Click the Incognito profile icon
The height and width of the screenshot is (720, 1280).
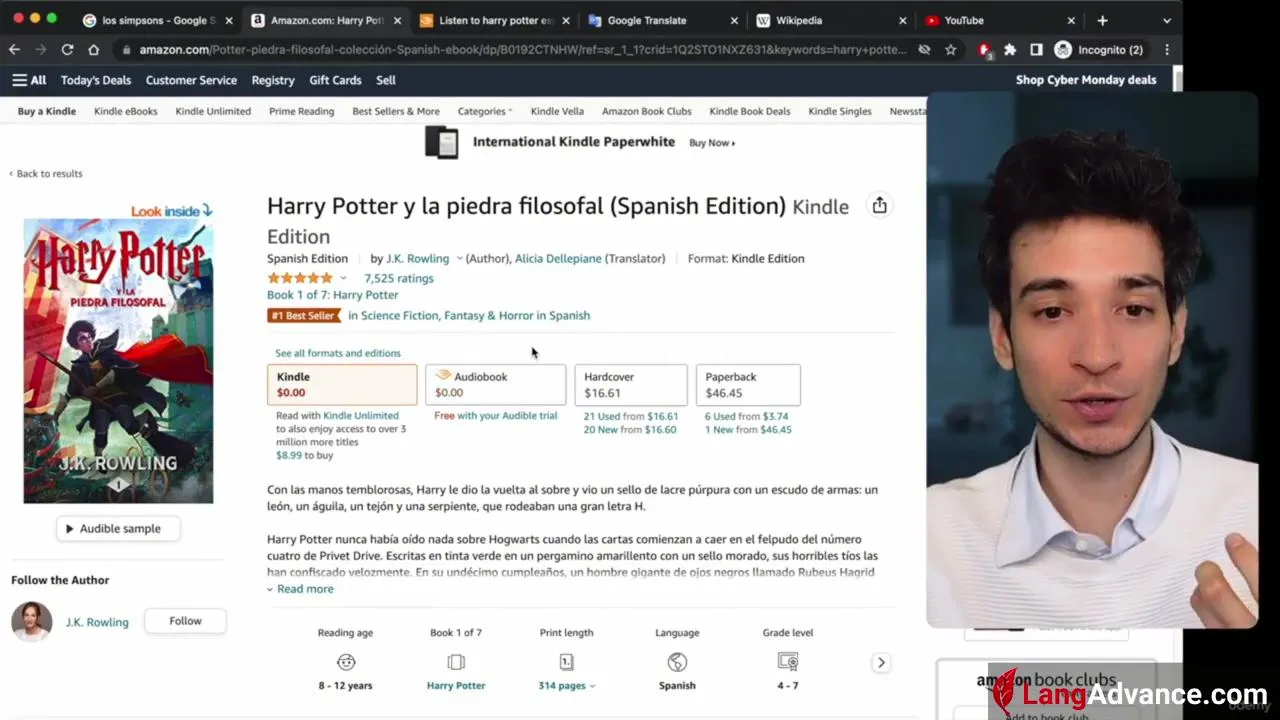tap(1063, 49)
